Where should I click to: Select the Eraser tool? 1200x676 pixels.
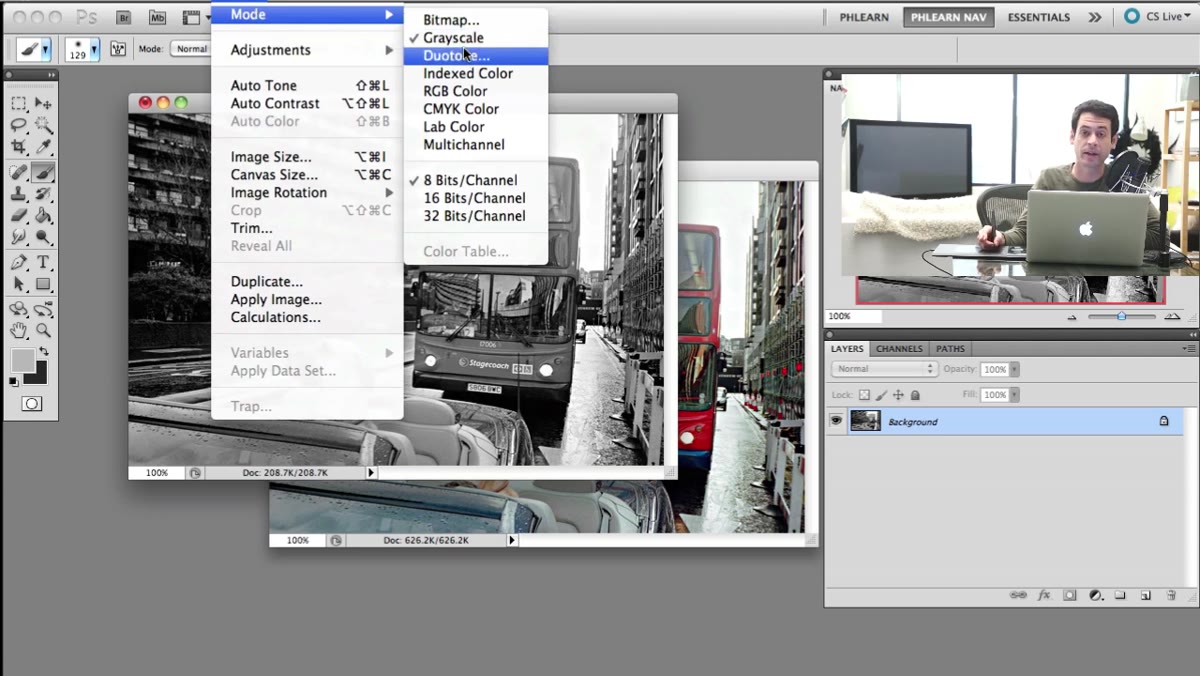coord(18,215)
